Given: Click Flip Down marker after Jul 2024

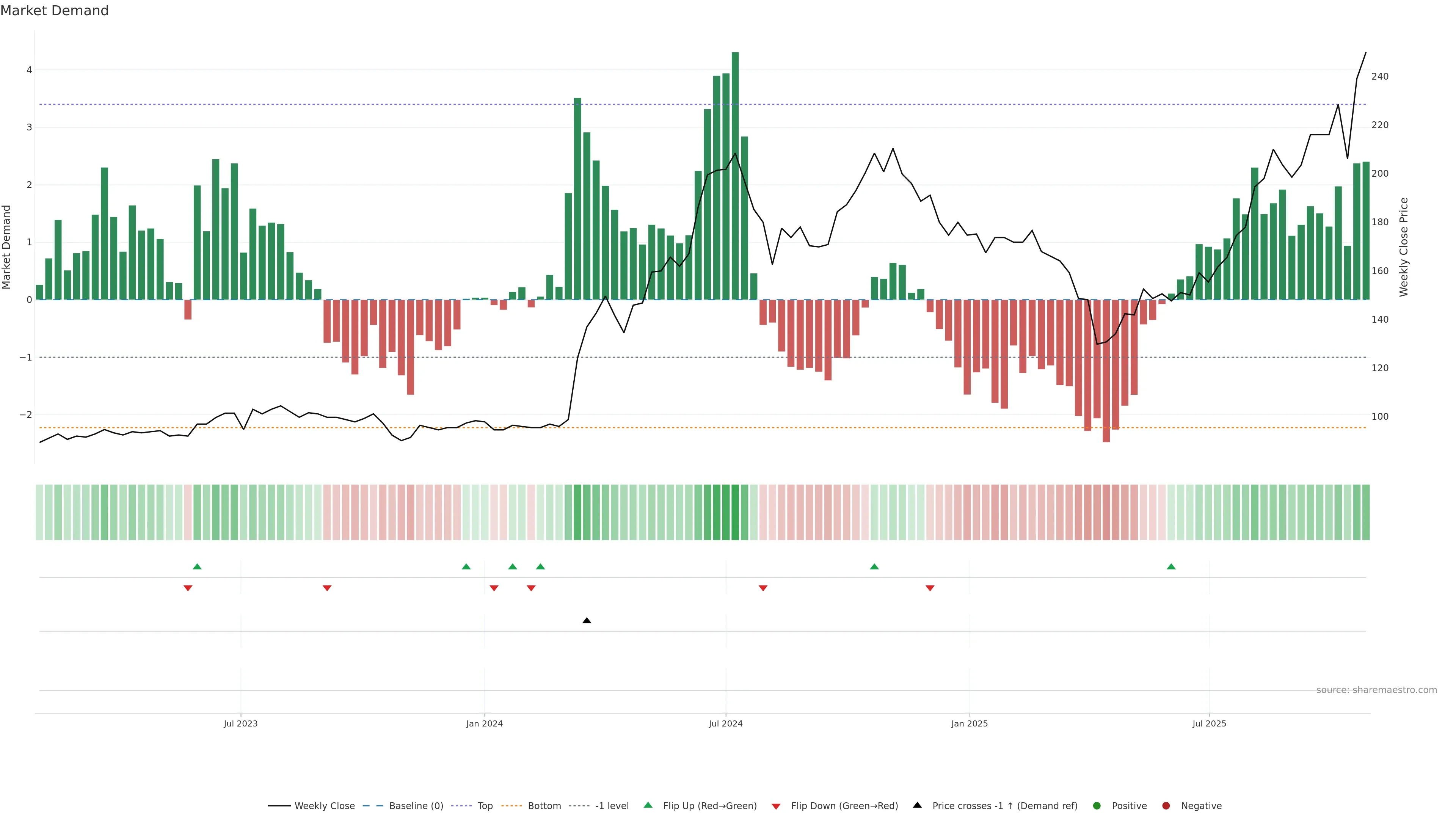Looking at the screenshot, I should point(763,588).
